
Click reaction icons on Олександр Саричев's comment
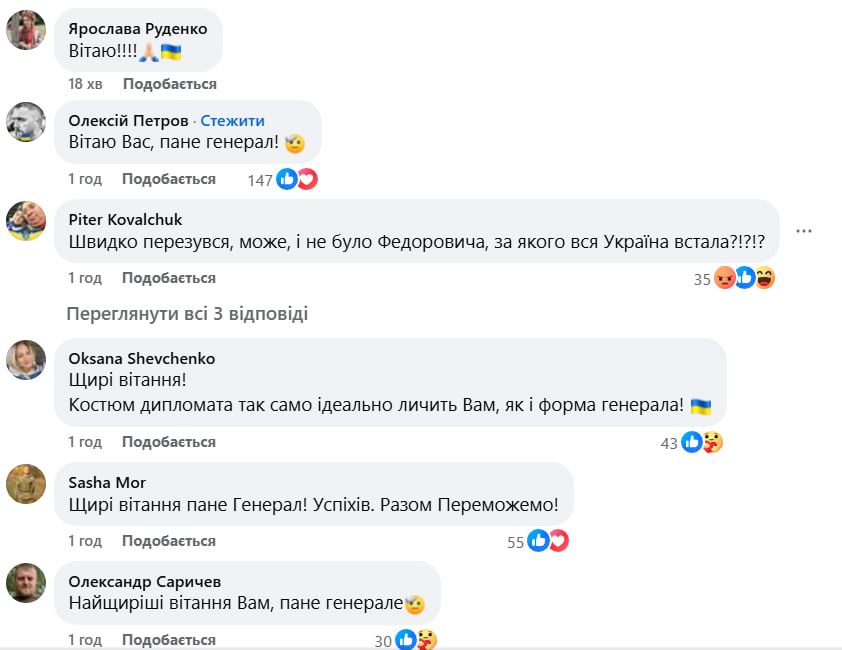click(415, 640)
